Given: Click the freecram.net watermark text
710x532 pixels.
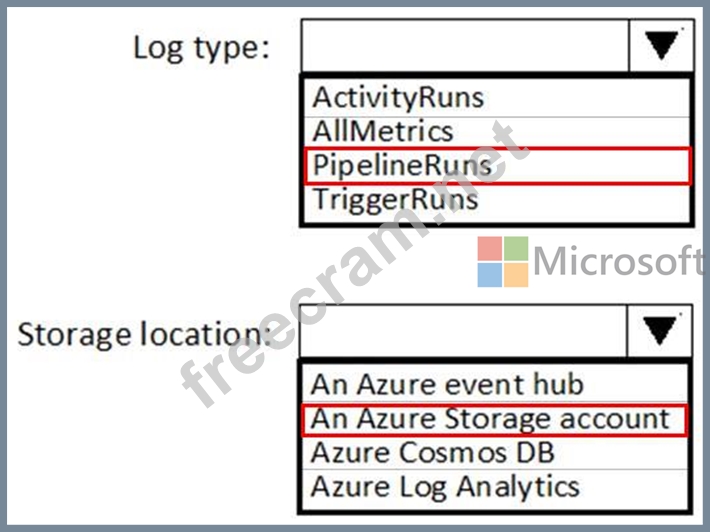Looking at the screenshot, I should 355,264.
